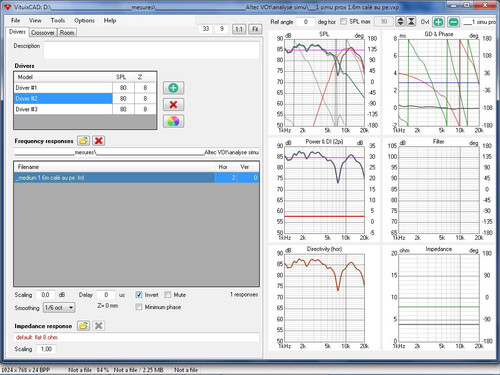Screen dimensions: 500x375
Task: Click the impedance response clear X icon
Action: pyautogui.click(x=98, y=326)
